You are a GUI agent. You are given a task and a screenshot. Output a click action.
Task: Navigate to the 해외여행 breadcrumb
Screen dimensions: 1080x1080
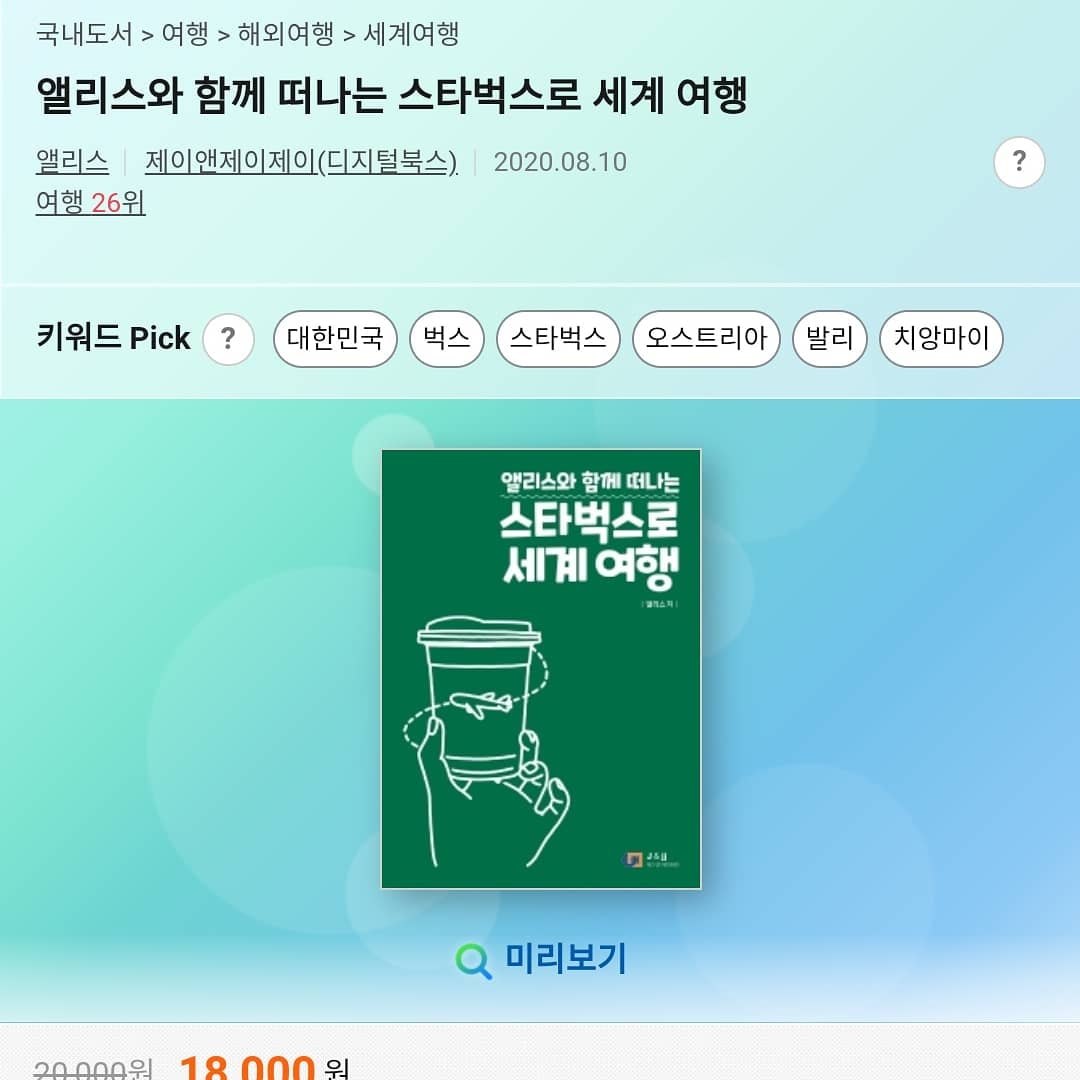285,33
